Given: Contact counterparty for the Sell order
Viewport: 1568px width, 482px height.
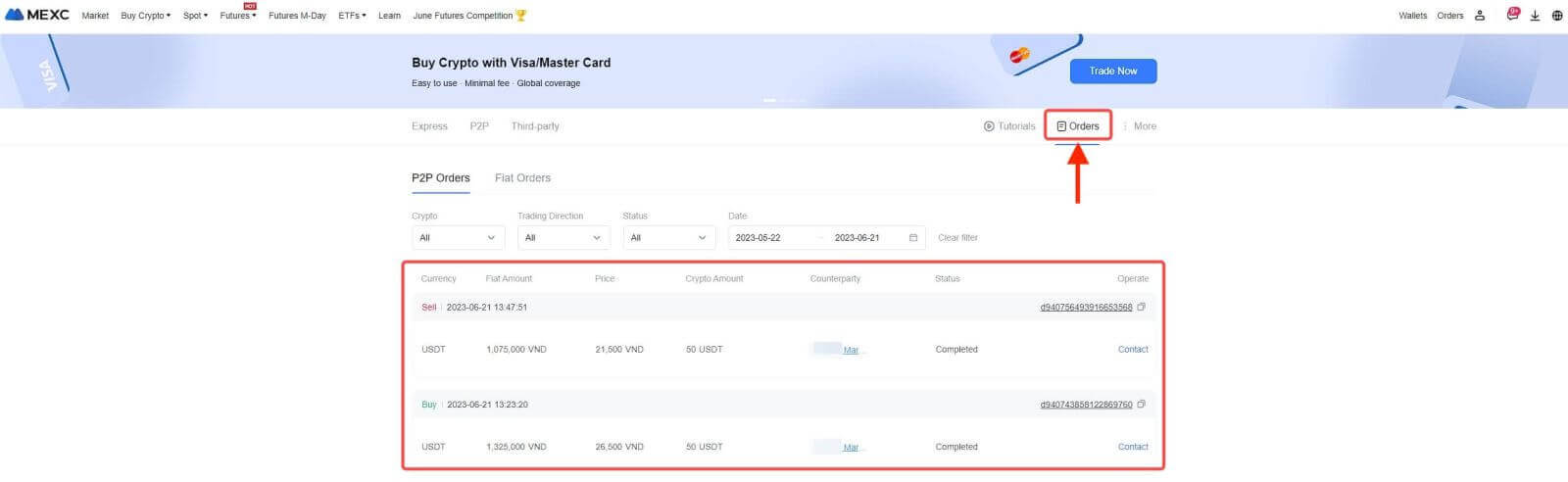Looking at the screenshot, I should (x=1133, y=350).
